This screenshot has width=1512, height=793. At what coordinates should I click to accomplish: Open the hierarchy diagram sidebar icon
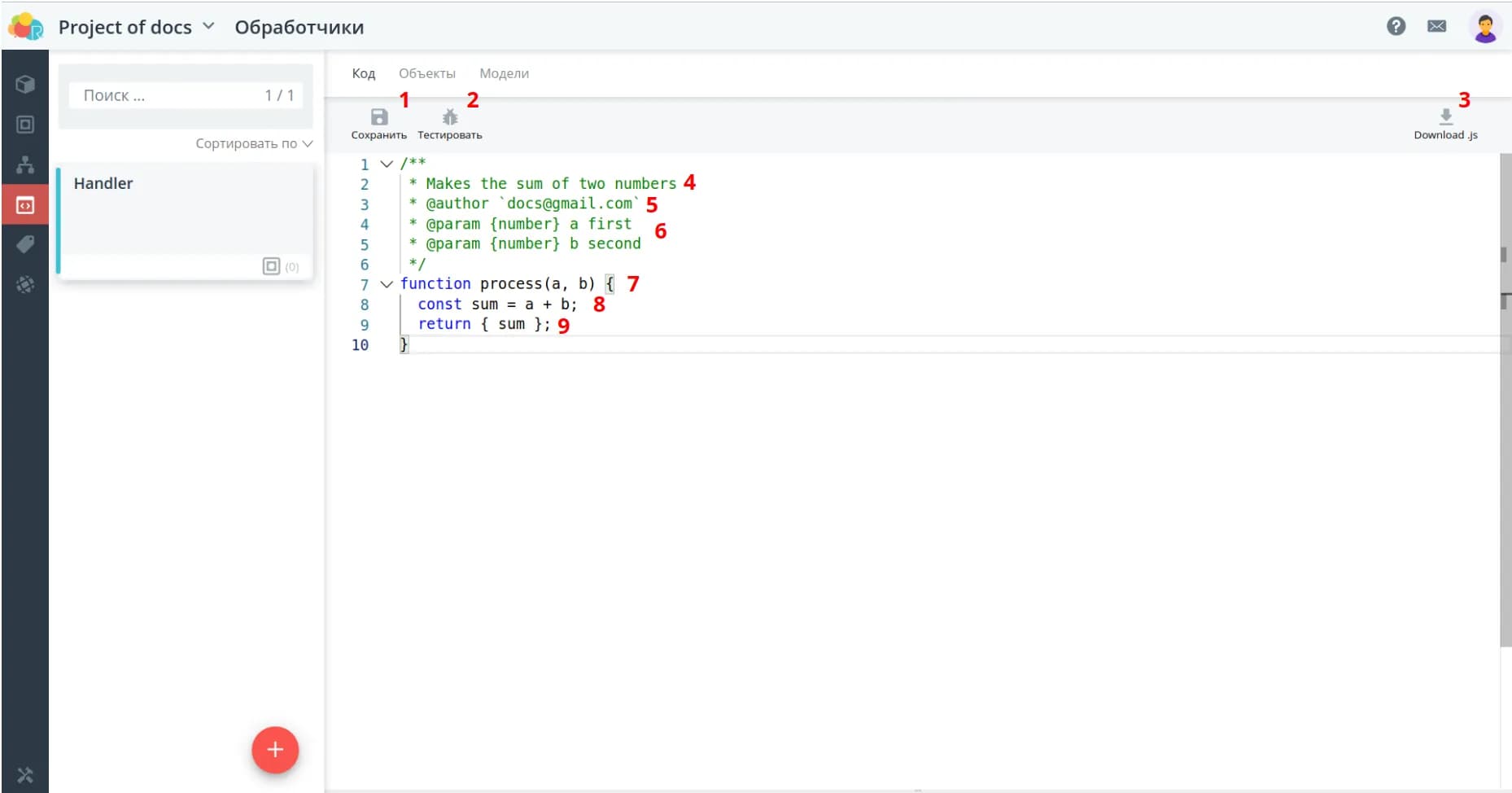click(x=25, y=164)
